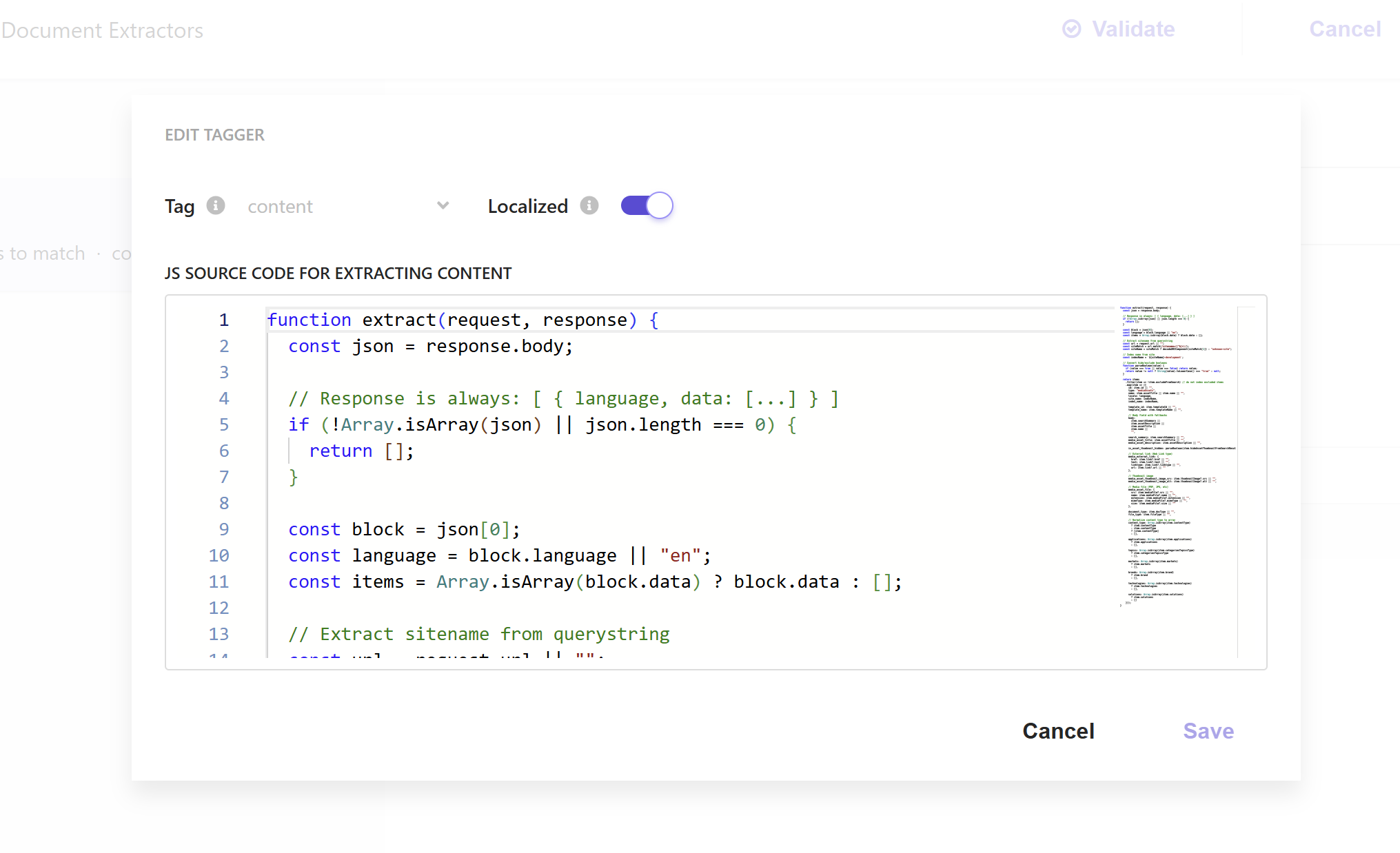
Task: Click the info icon next to Localized
Action: tap(589, 205)
